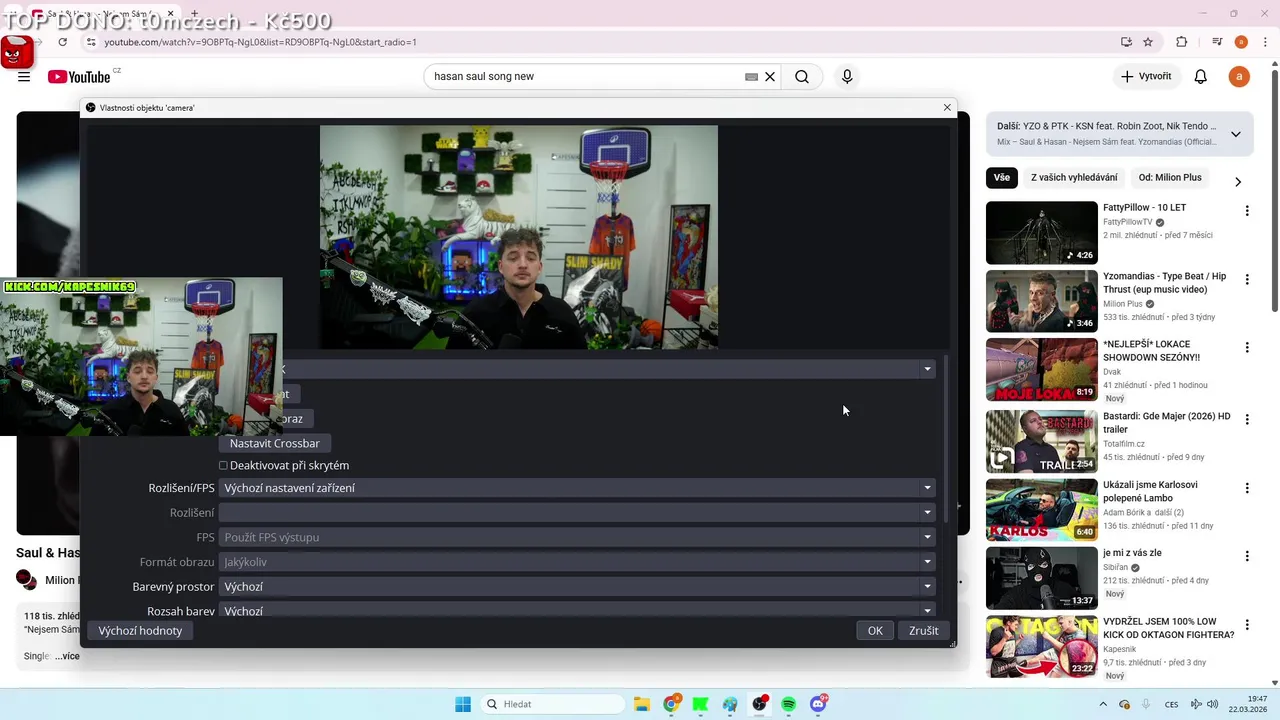The height and width of the screenshot is (720, 1280).
Task: Switch to OBS Studio in the taskbar
Action: click(x=760, y=704)
